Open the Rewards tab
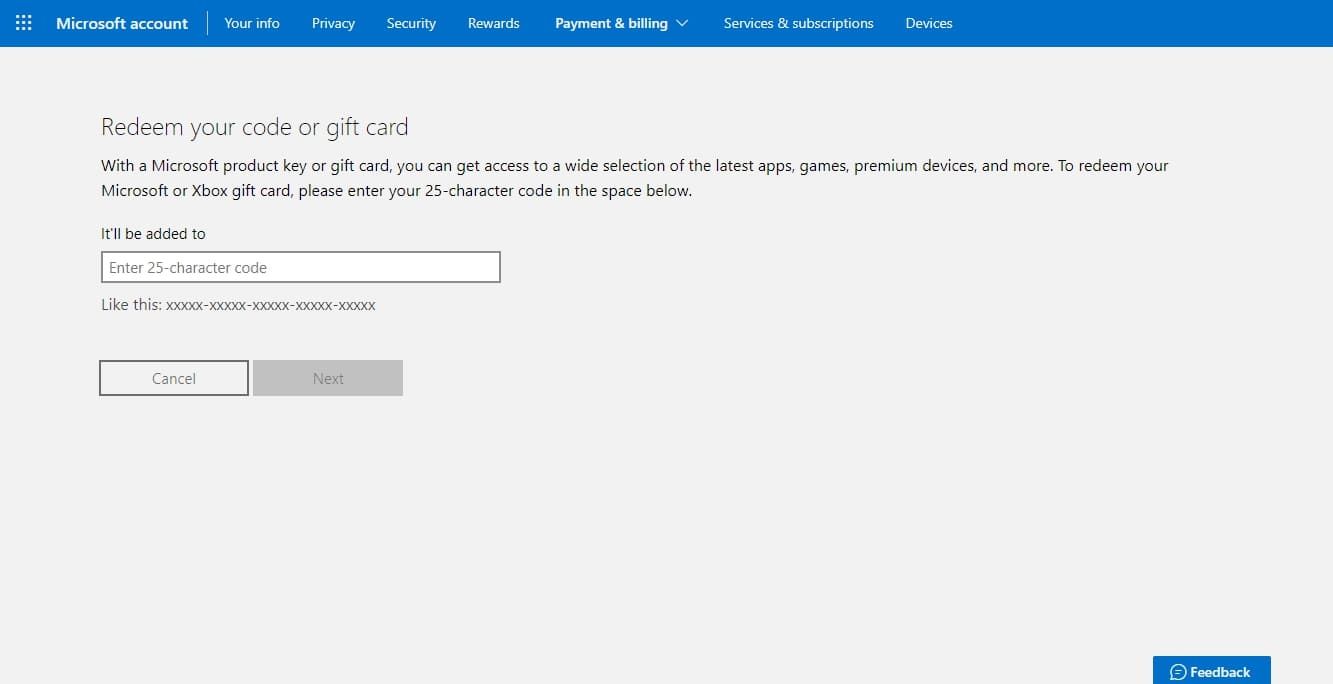1333x684 pixels. click(494, 23)
